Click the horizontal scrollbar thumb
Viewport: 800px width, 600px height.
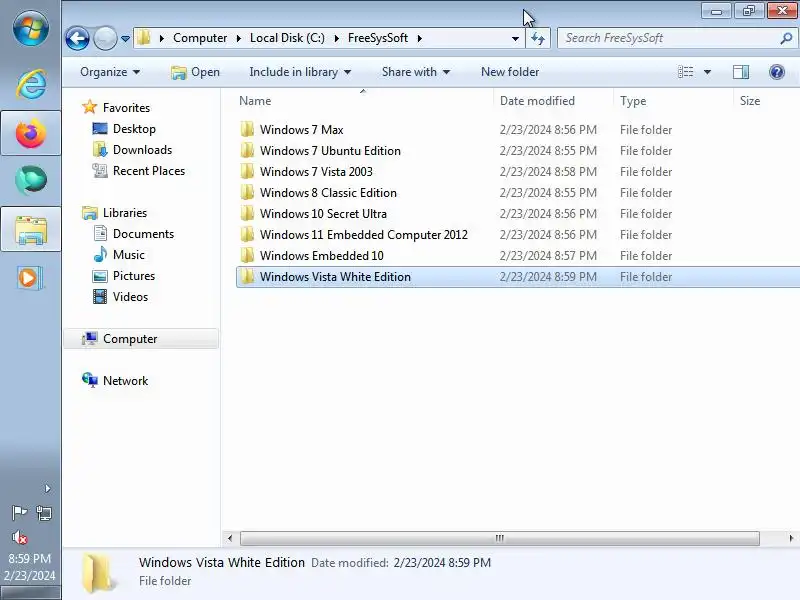[499, 538]
